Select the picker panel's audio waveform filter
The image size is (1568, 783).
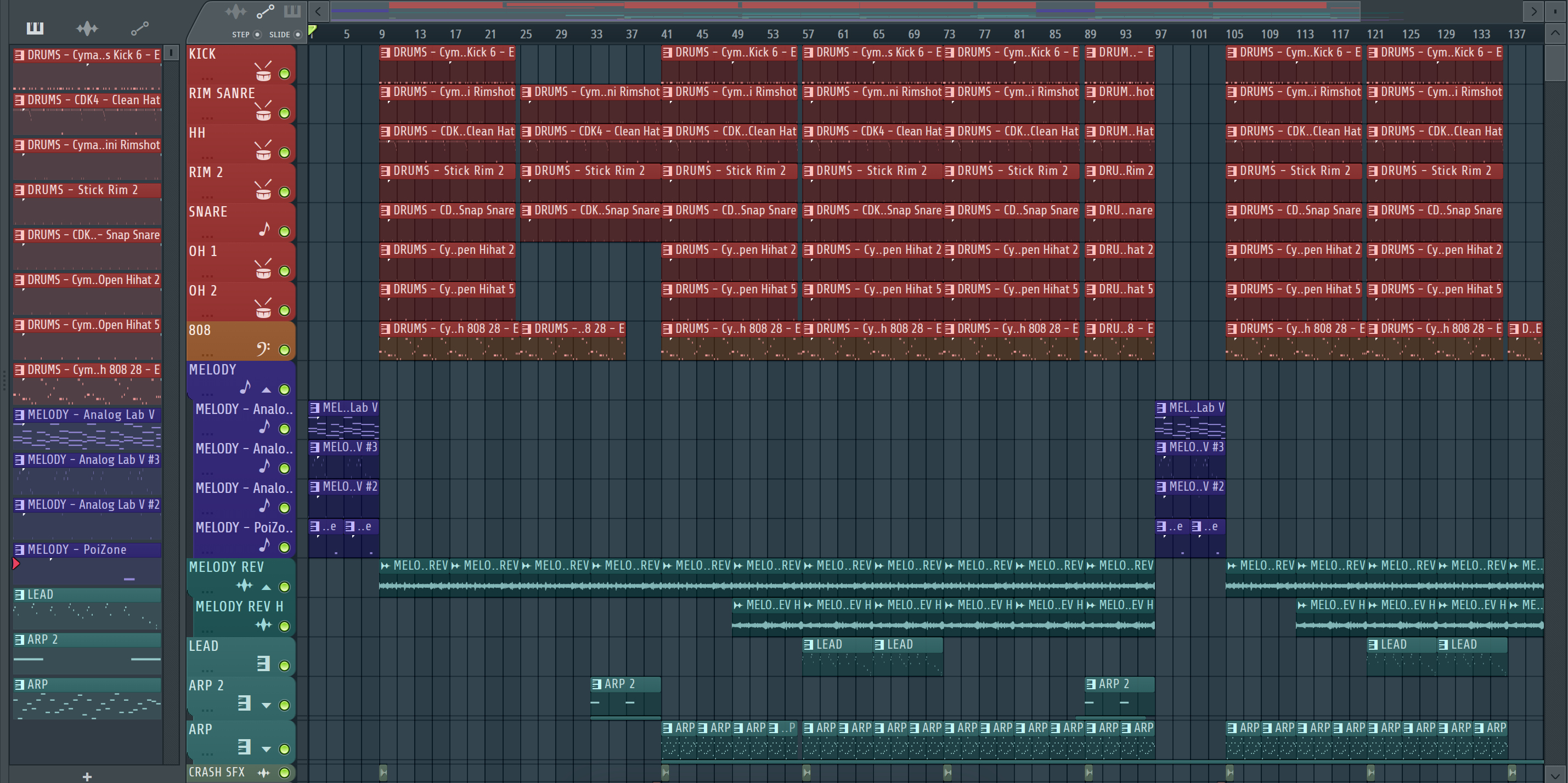point(87,28)
